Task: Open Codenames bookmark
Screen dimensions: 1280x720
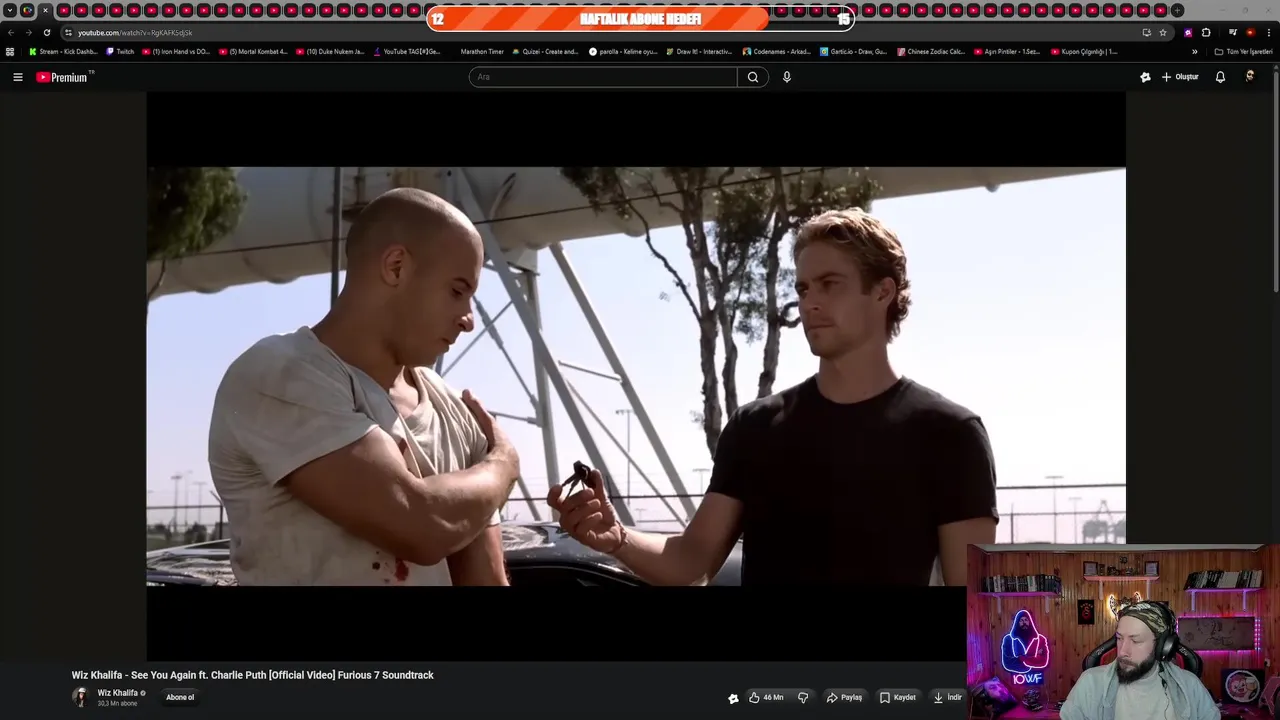Action: tap(776, 52)
